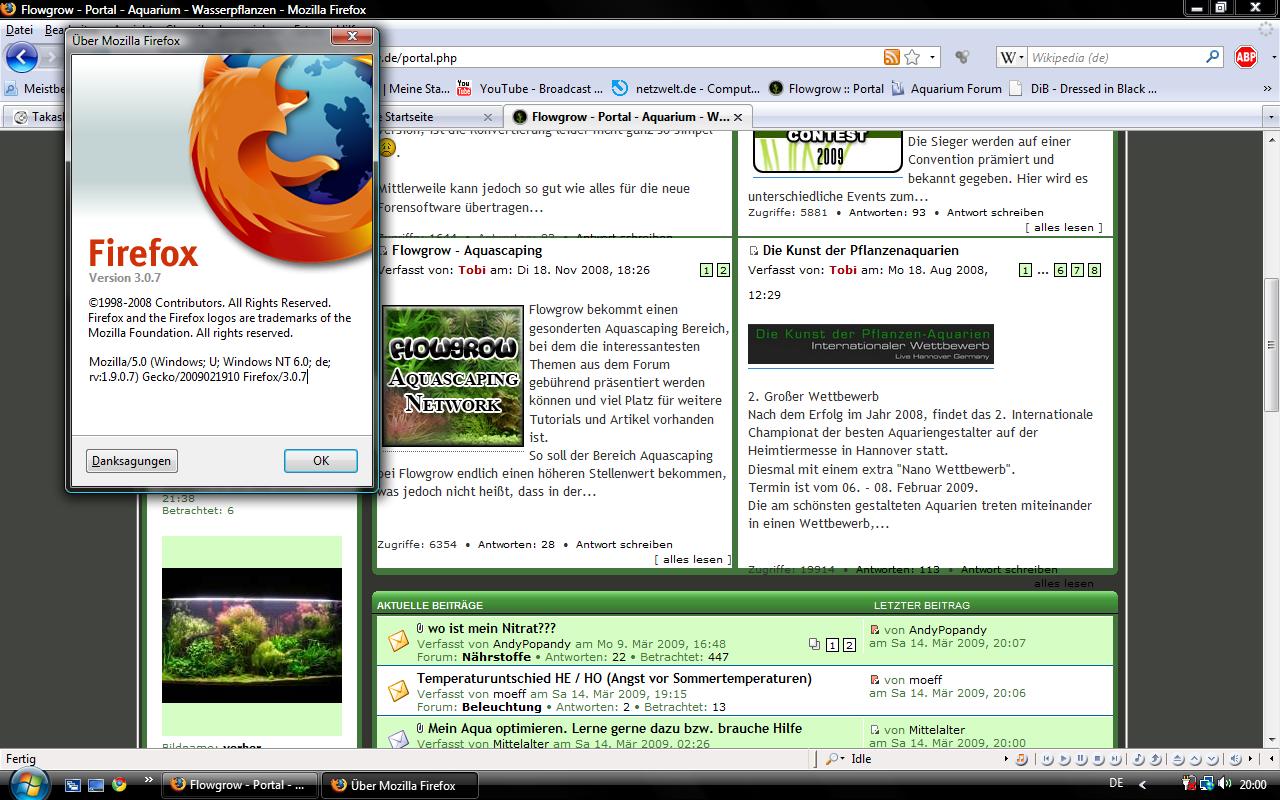Click alles lesen under Aquascaping article
The image size is (1280, 800).
coord(693,559)
